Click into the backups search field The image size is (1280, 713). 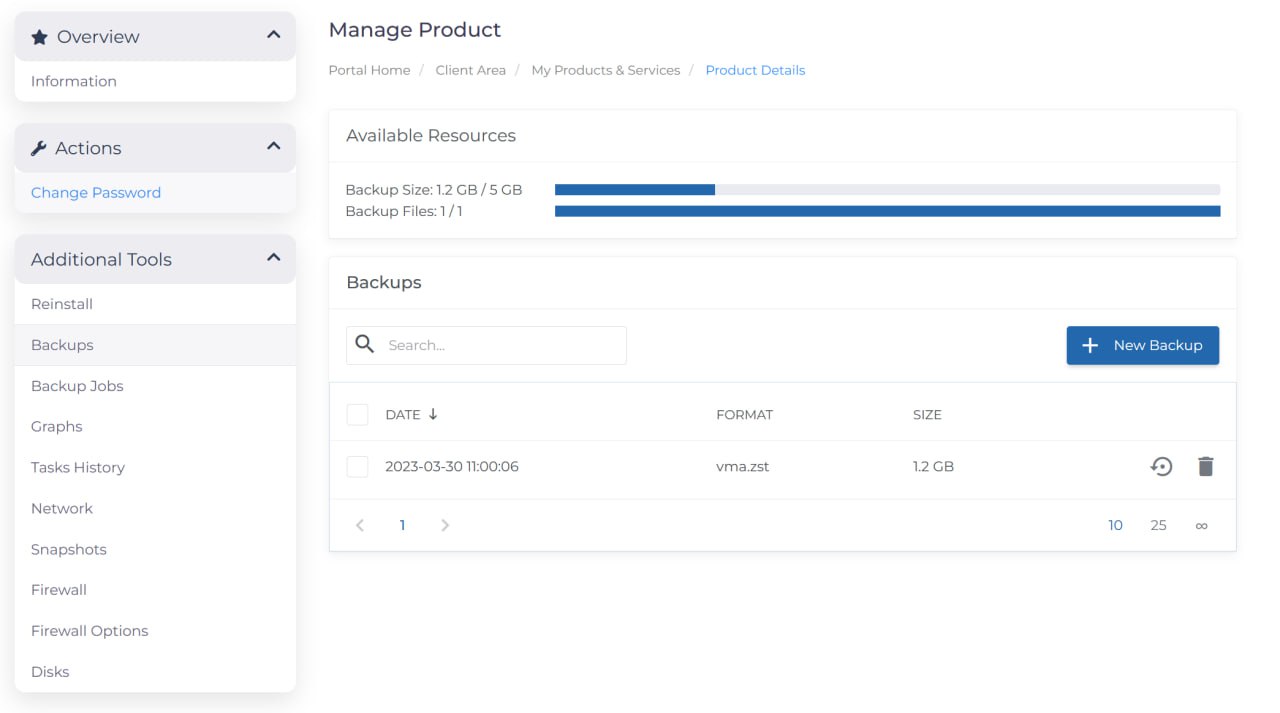pos(500,345)
